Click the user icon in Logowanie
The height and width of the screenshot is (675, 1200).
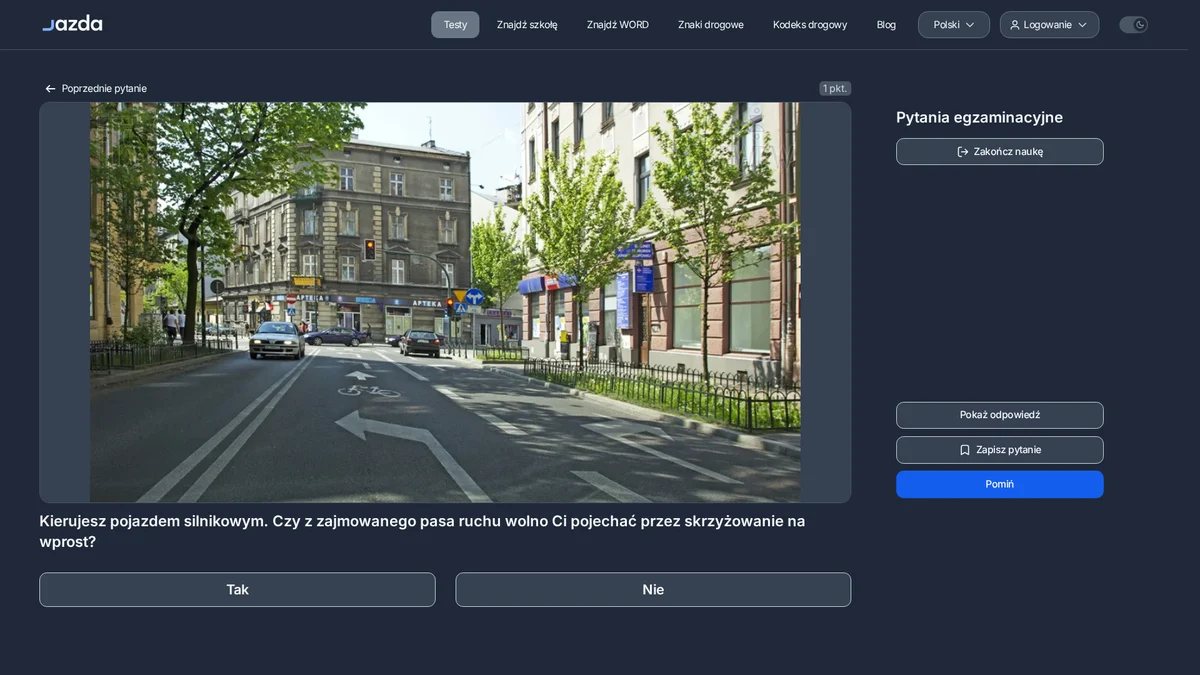click(x=1015, y=25)
